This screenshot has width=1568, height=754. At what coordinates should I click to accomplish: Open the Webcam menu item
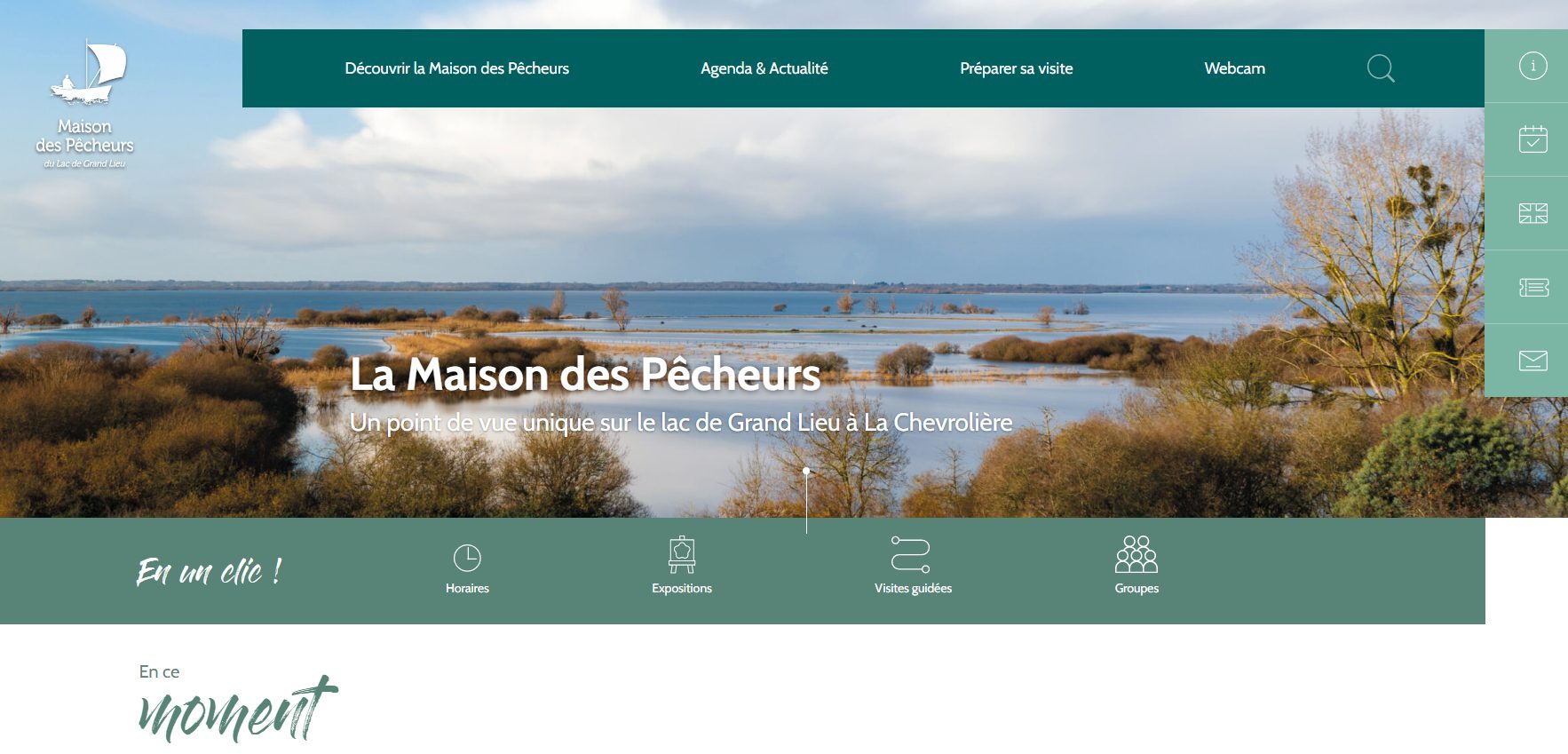[x=1234, y=68]
